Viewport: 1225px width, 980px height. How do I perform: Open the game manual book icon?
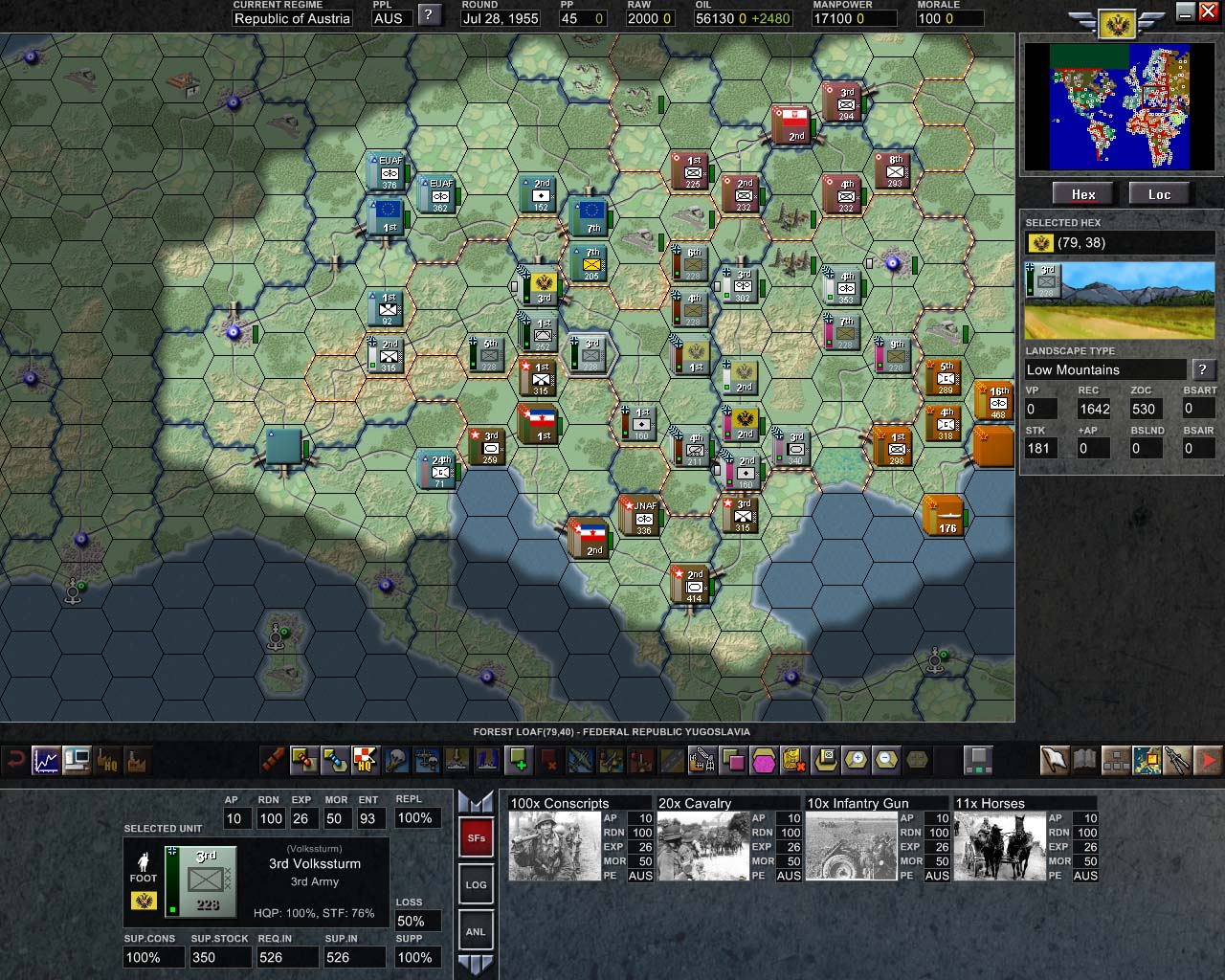click(x=1083, y=761)
